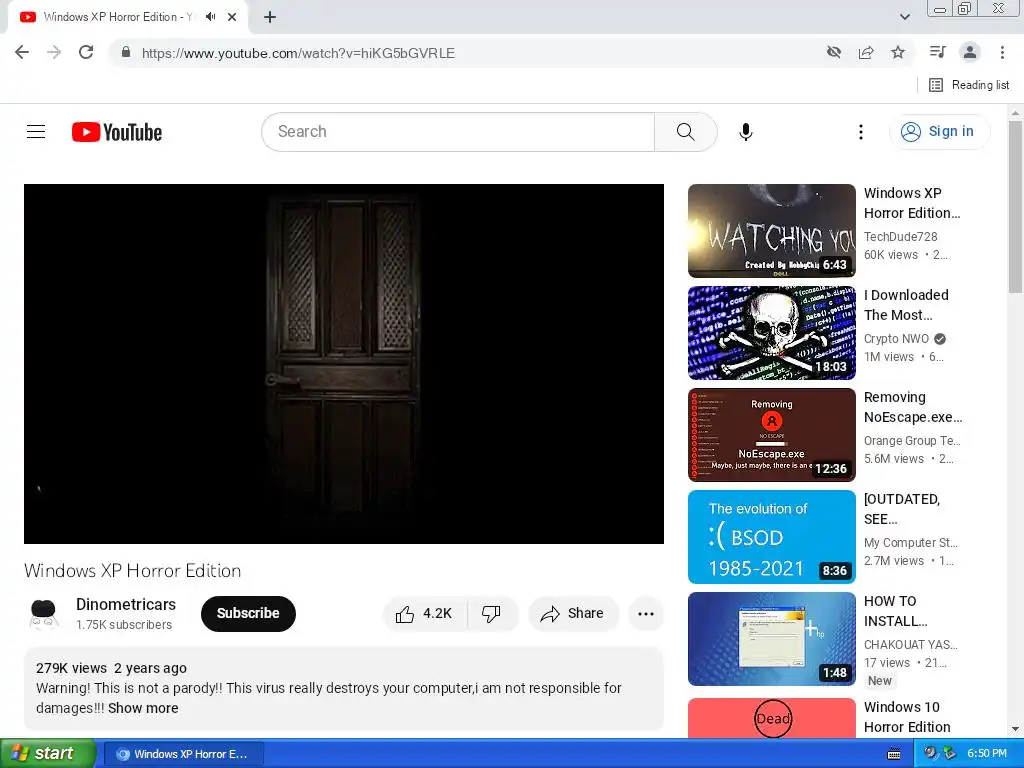Open the Dinometricars channel avatar
1024x768 pixels.
pyautogui.click(x=44, y=614)
